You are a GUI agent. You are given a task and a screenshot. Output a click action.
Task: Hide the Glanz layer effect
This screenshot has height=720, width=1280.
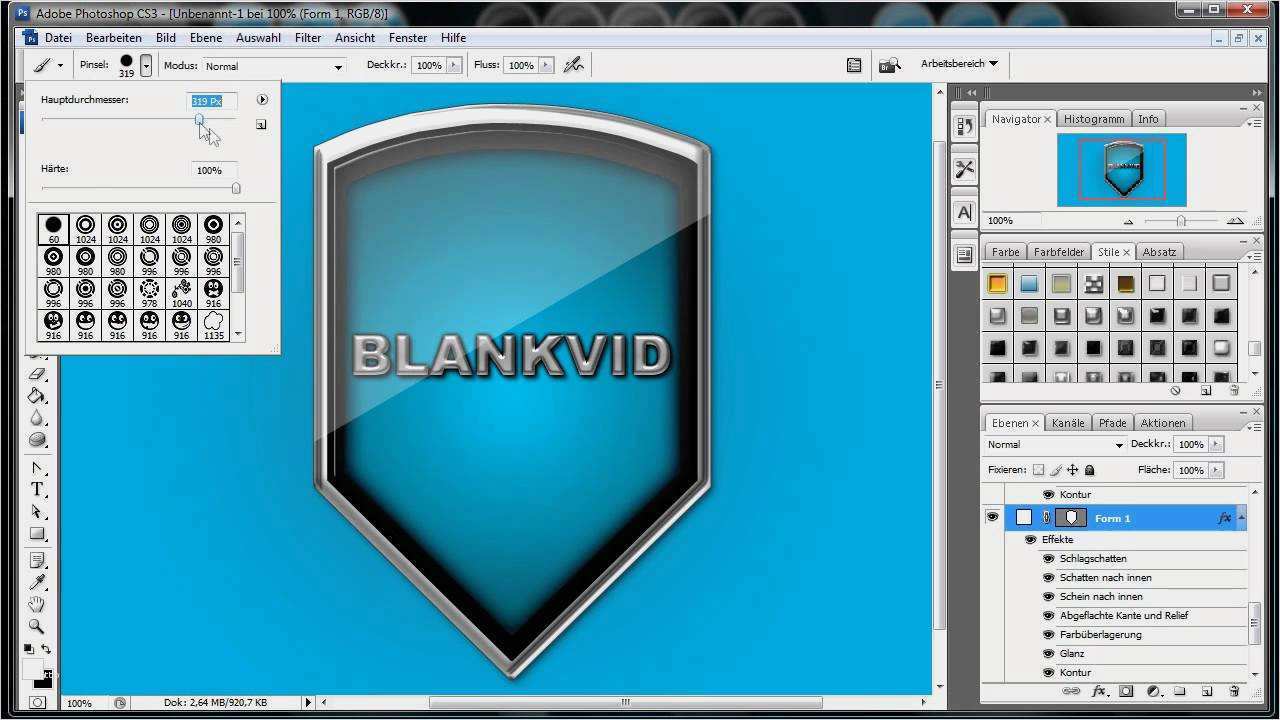(x=1049, y=654)
